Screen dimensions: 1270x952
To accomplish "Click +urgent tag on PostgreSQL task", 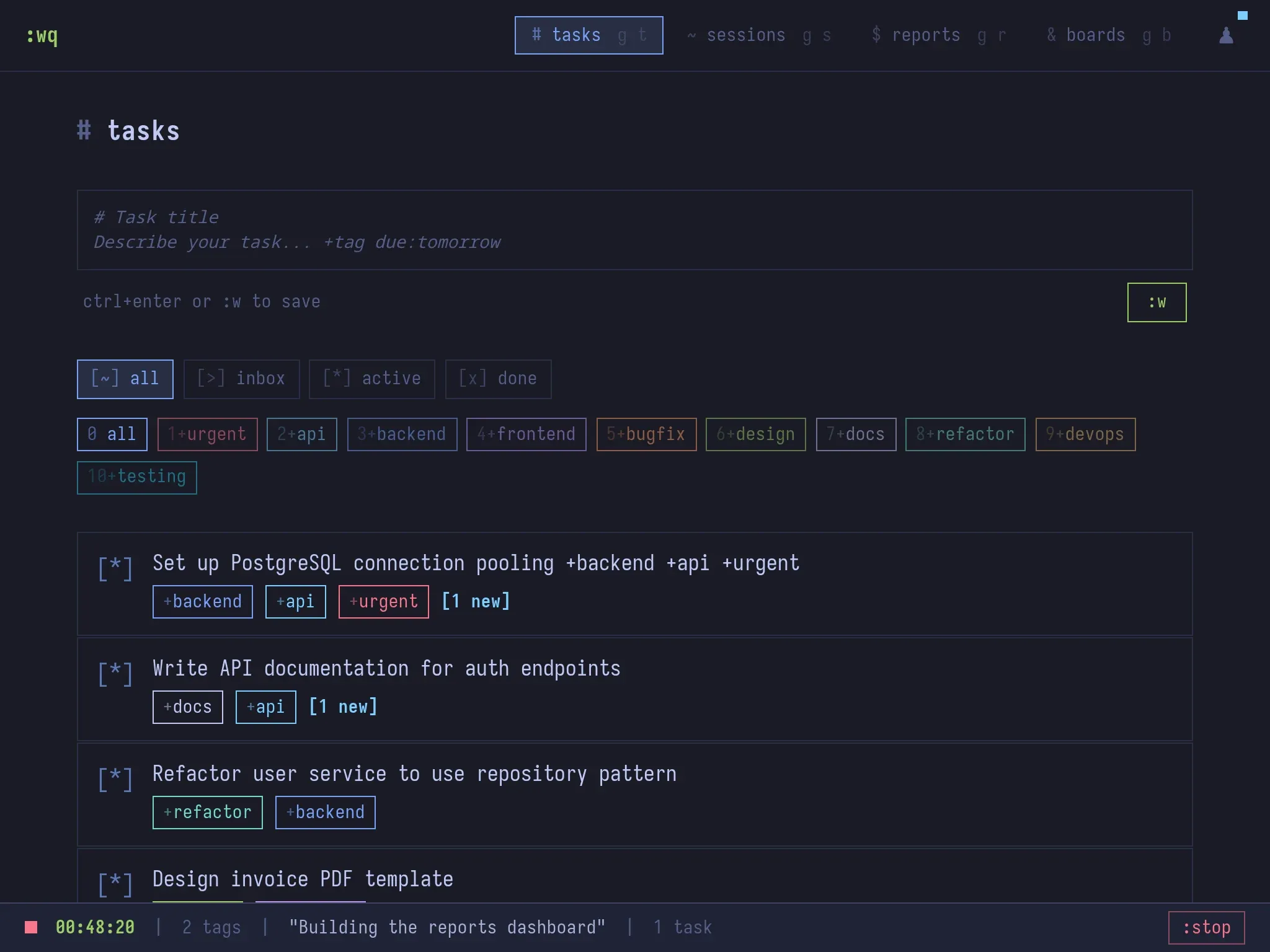I will (383, 601).
